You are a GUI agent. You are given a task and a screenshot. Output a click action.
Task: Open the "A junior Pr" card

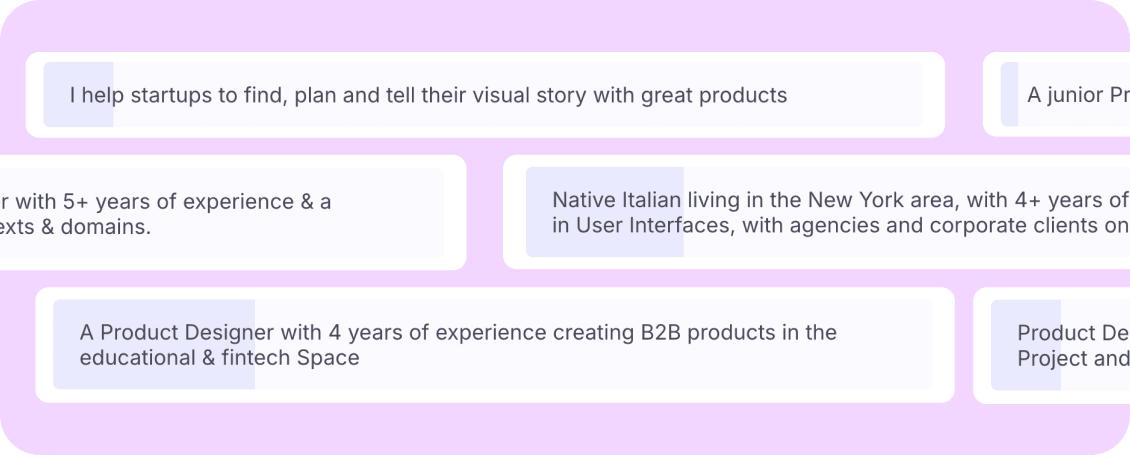point(1056,94)
